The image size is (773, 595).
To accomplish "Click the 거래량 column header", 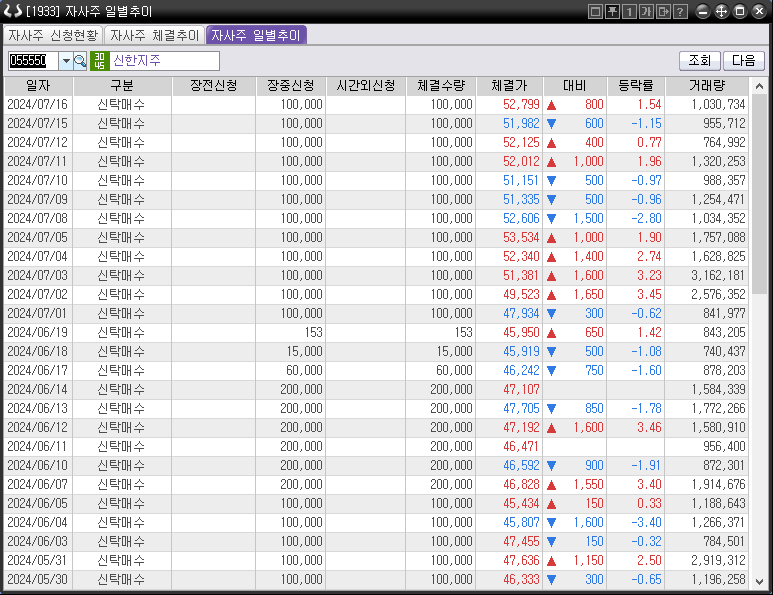I will point(707,86).
